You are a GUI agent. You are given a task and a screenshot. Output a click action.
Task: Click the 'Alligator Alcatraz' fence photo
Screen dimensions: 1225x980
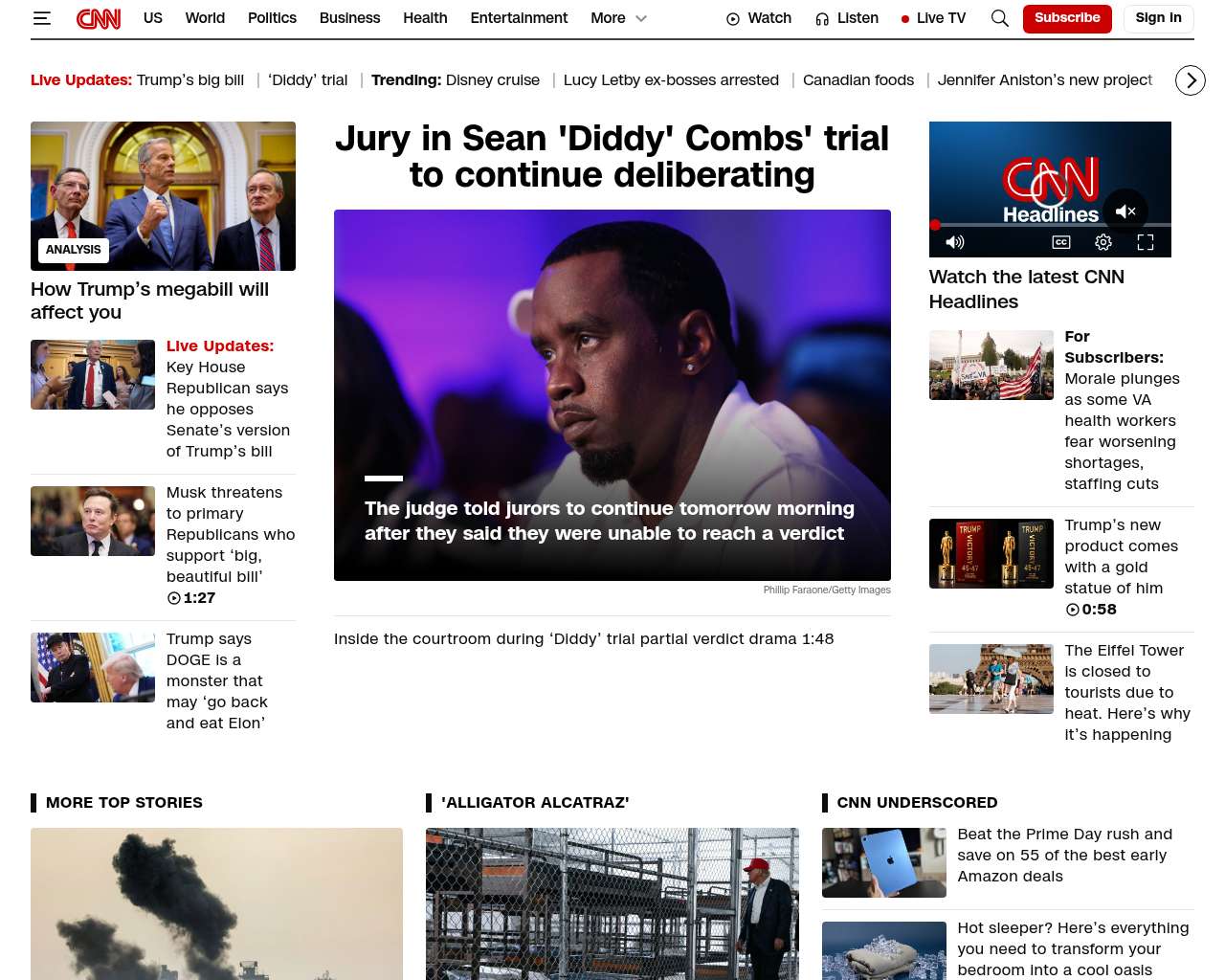coord(612,903)
